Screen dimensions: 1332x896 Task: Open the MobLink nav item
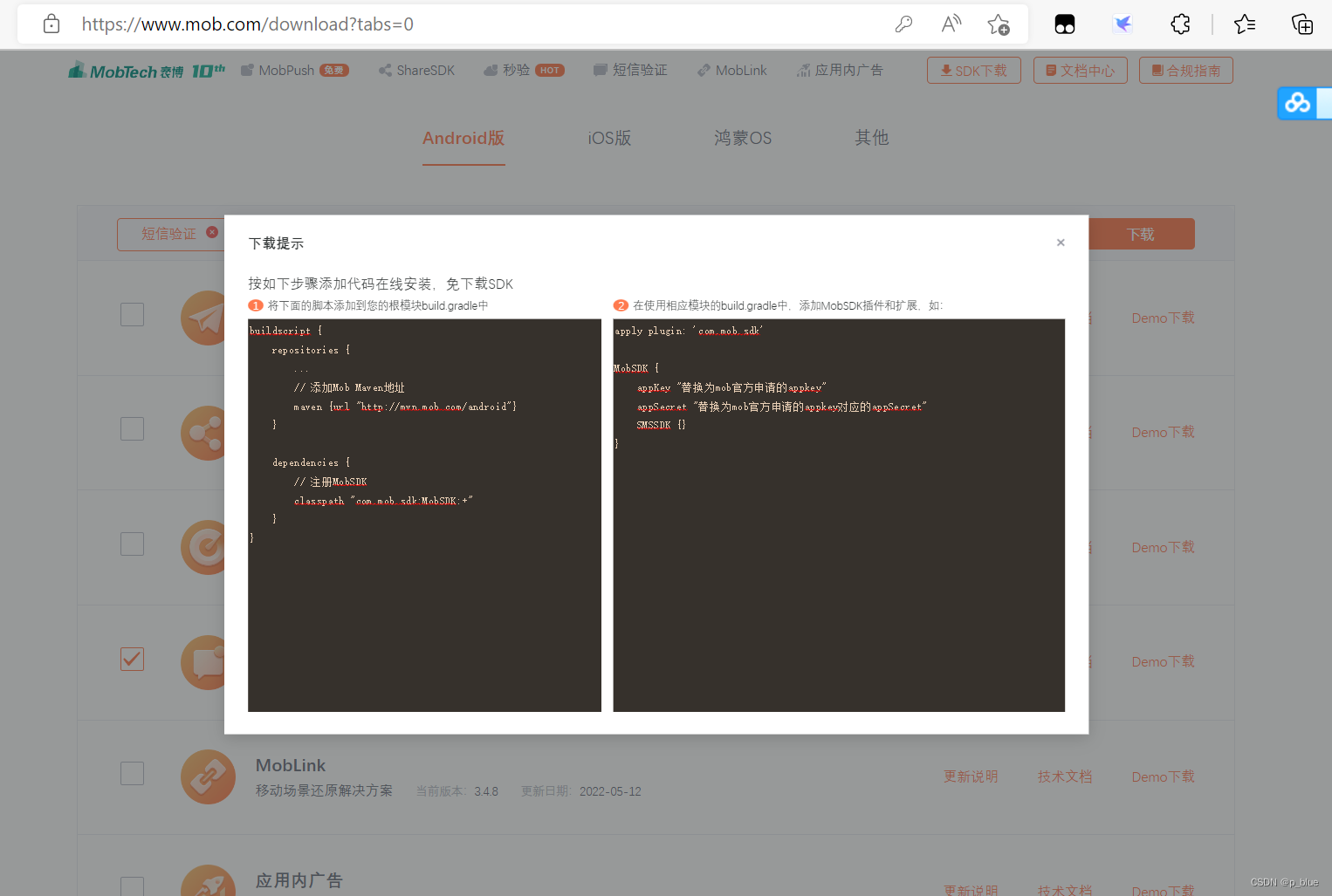(731, 71)
